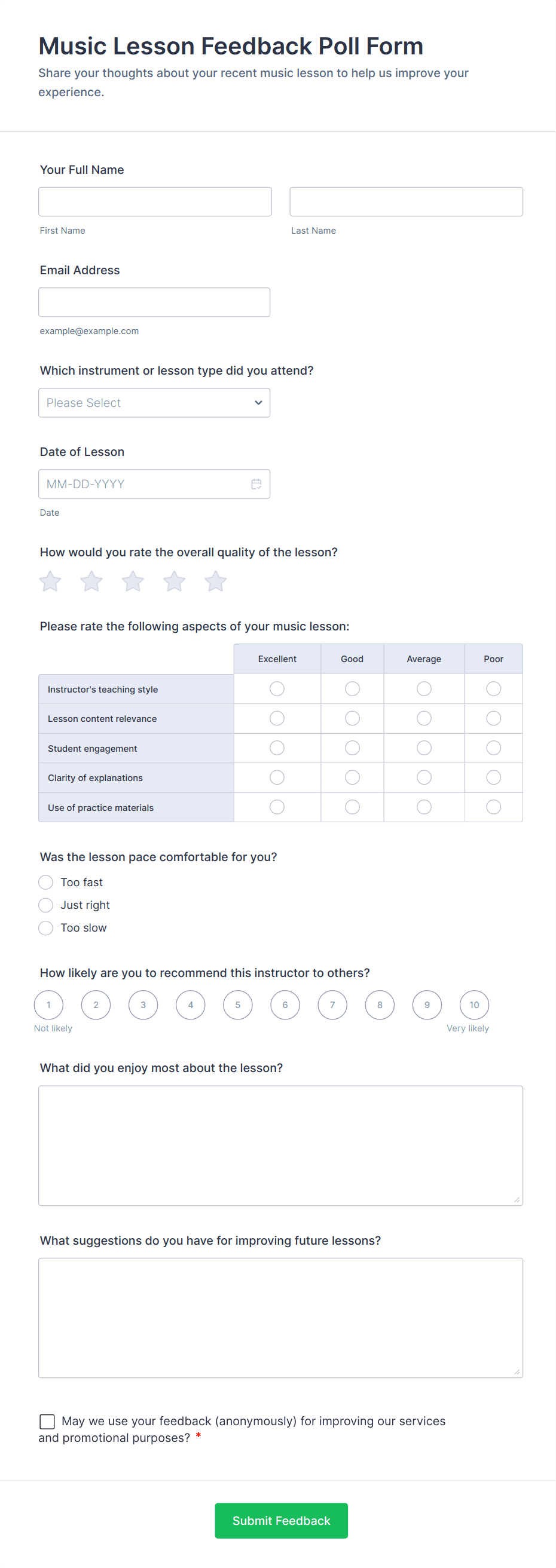Rate Lesson content relevance as Good

coord(352,718)
